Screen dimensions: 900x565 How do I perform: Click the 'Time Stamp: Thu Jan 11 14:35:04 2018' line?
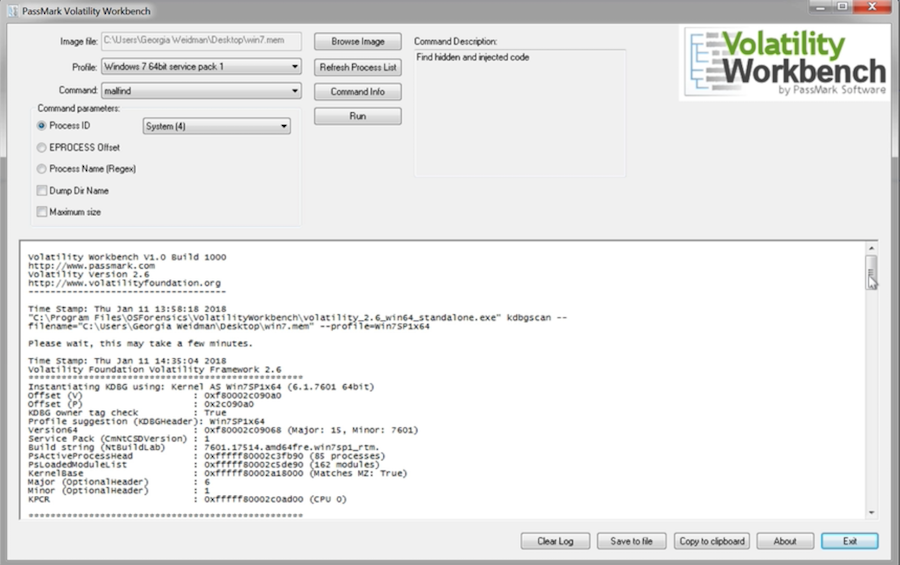point(127,361)
